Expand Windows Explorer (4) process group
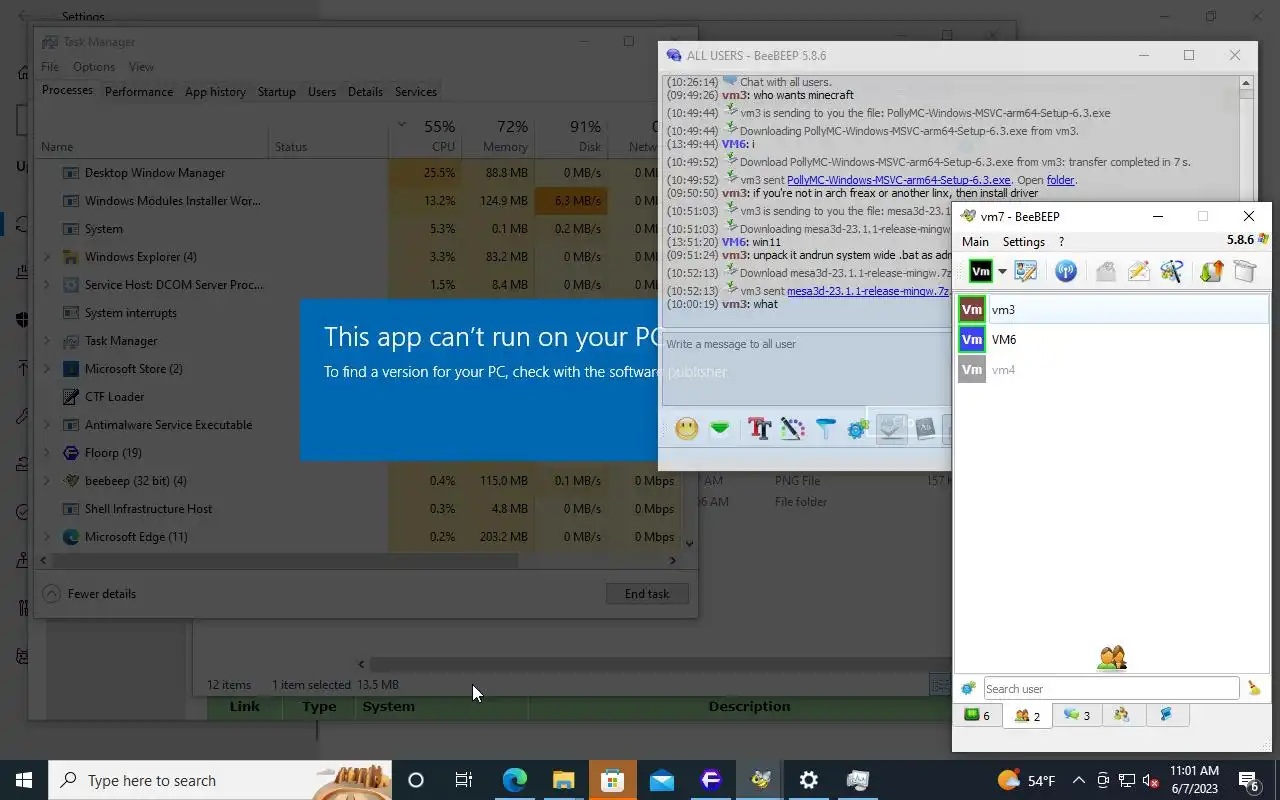 47,257
